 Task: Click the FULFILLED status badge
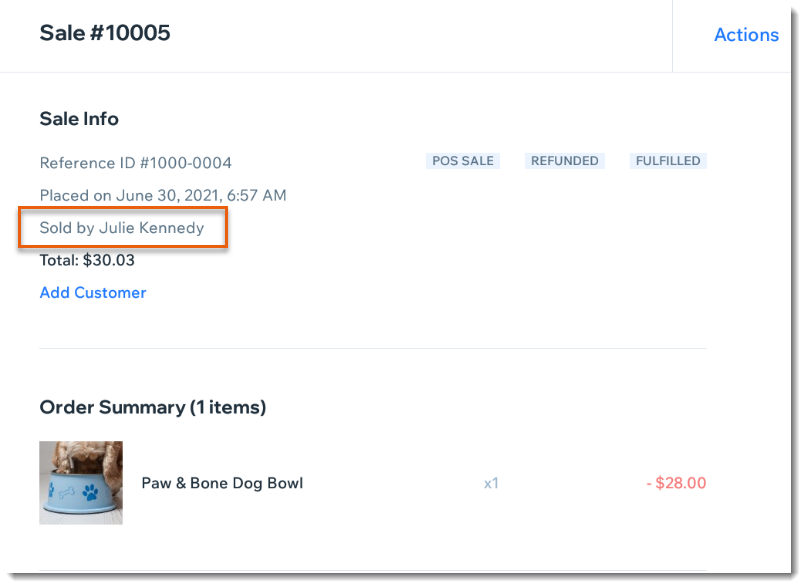pos(668,161)
